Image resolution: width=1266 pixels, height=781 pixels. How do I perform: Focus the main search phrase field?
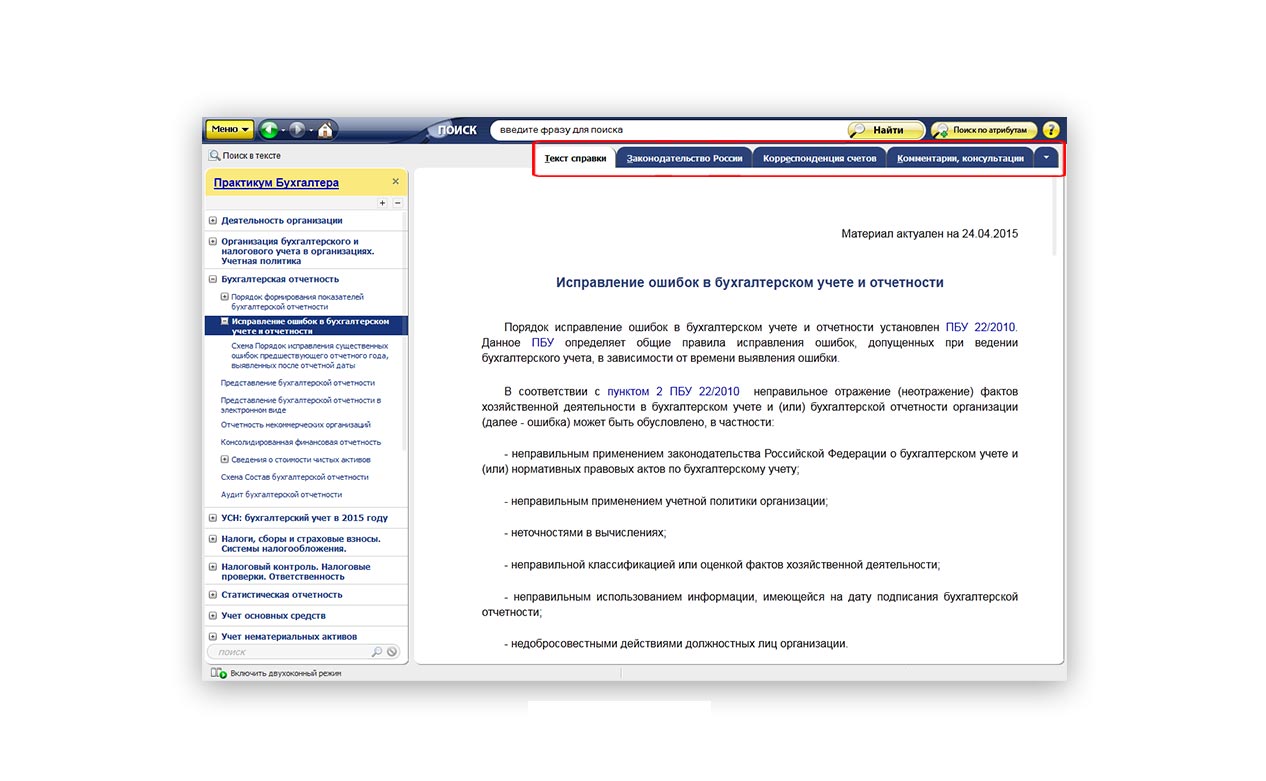coord(668,130)
